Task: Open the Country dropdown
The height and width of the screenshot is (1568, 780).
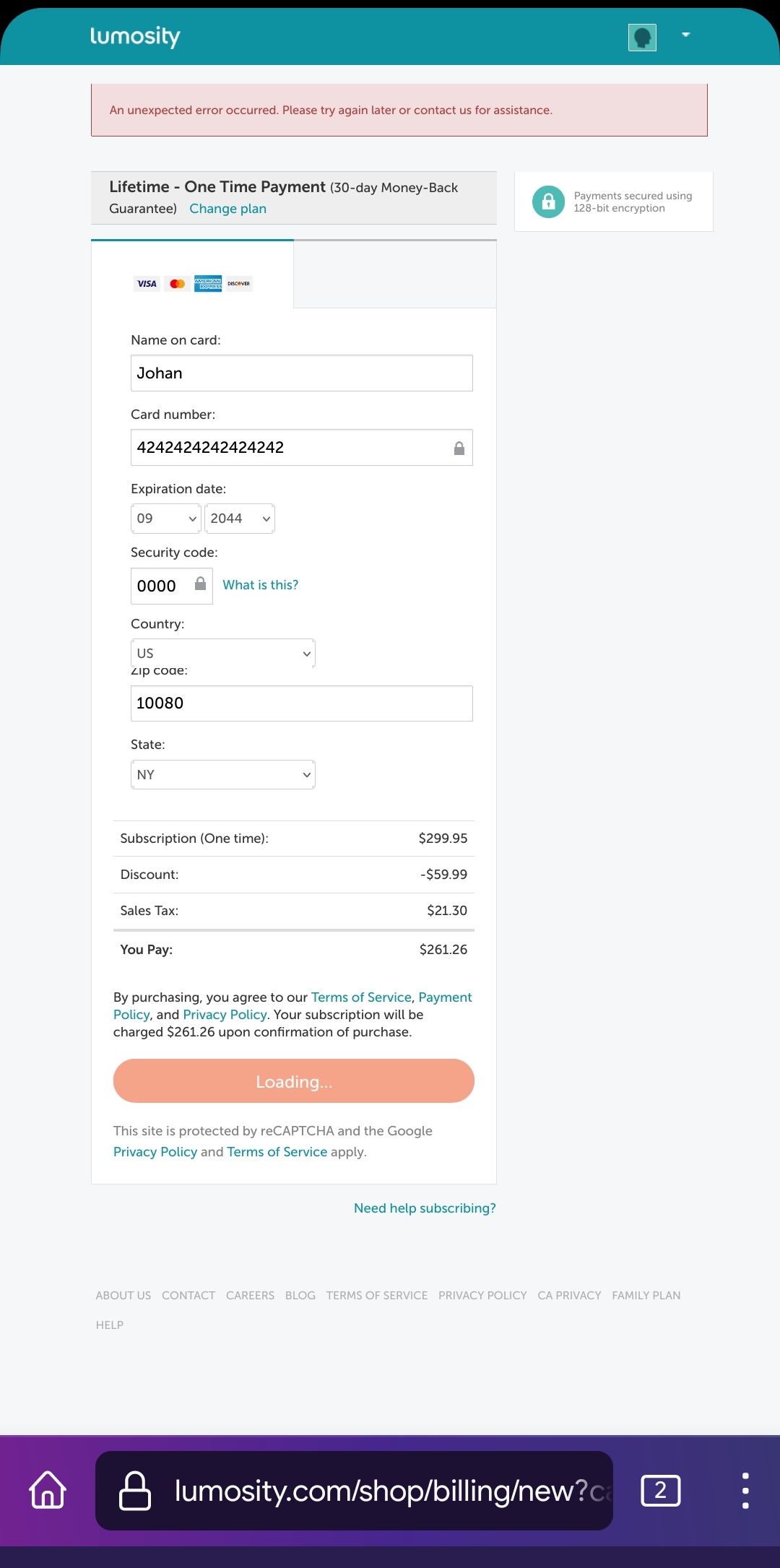Action: (223, 653)
